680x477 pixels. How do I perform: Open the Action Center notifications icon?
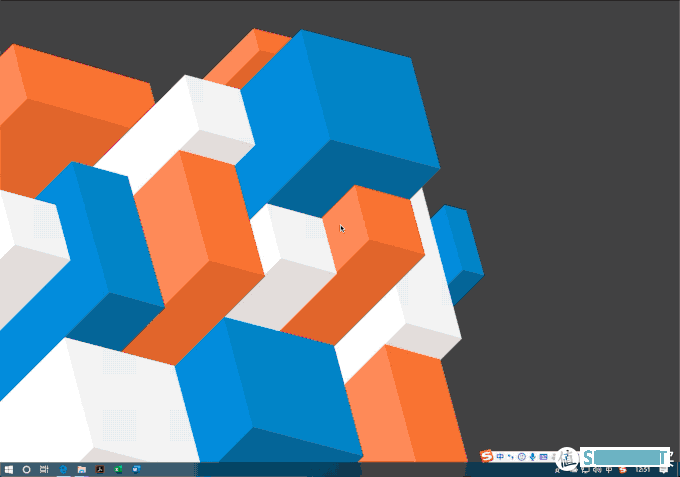664,470
